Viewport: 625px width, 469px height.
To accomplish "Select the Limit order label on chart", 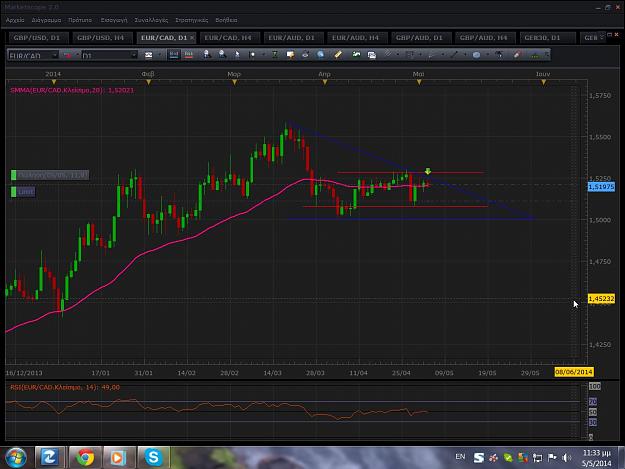I will coord(23,192).
